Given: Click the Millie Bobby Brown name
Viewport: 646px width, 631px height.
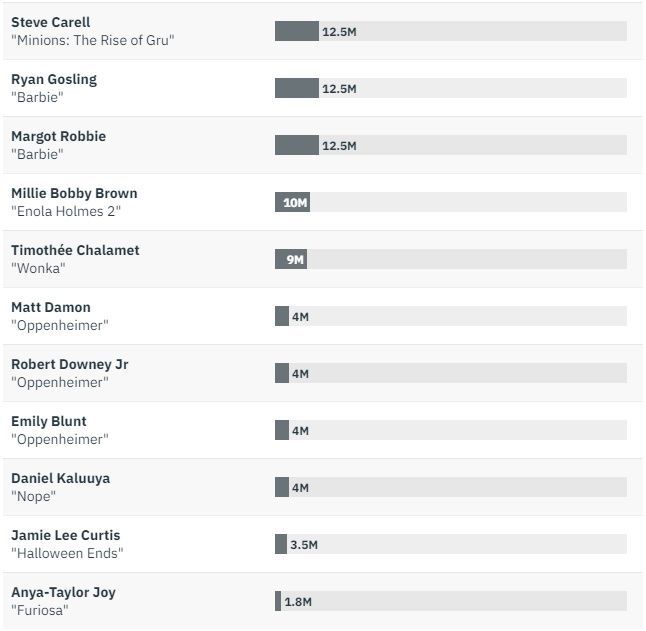Looking at the screenshot, I should [x=74, y=193].
